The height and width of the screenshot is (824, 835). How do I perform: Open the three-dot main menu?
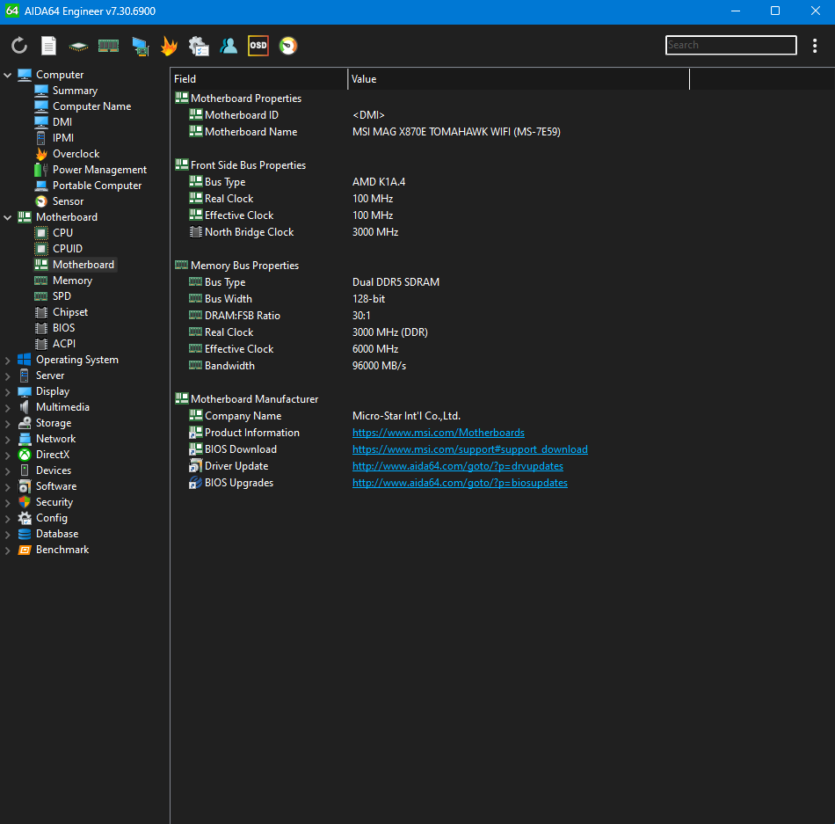pos(815,46)
